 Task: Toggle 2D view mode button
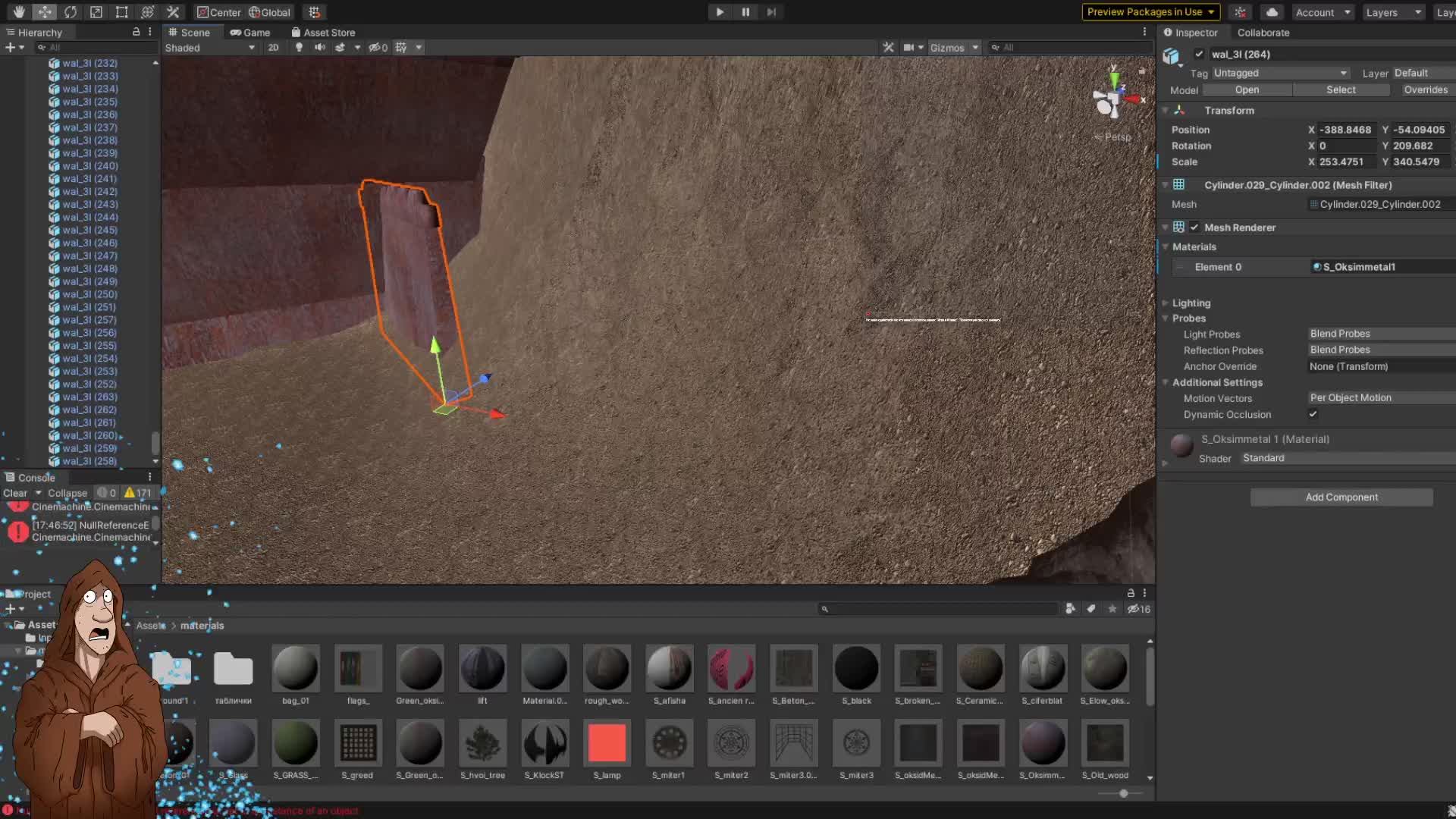pos(273,47)
